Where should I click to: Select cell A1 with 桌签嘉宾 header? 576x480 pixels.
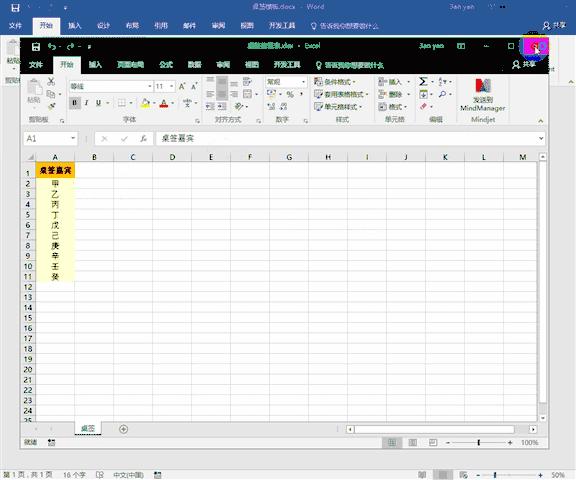pos(55,170)
